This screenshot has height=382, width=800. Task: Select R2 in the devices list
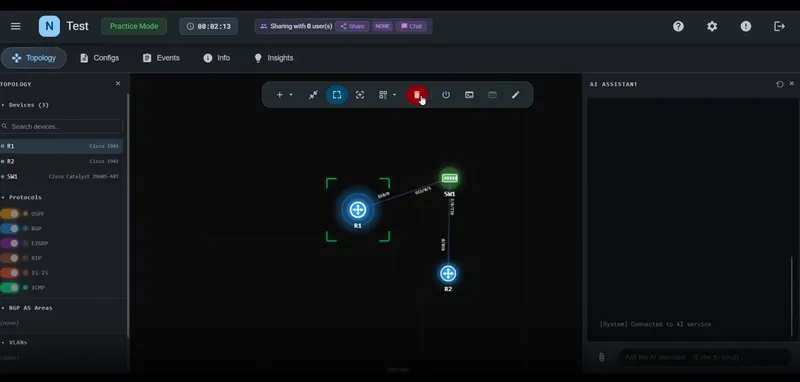pyautogui.click(x=61, y=161)
